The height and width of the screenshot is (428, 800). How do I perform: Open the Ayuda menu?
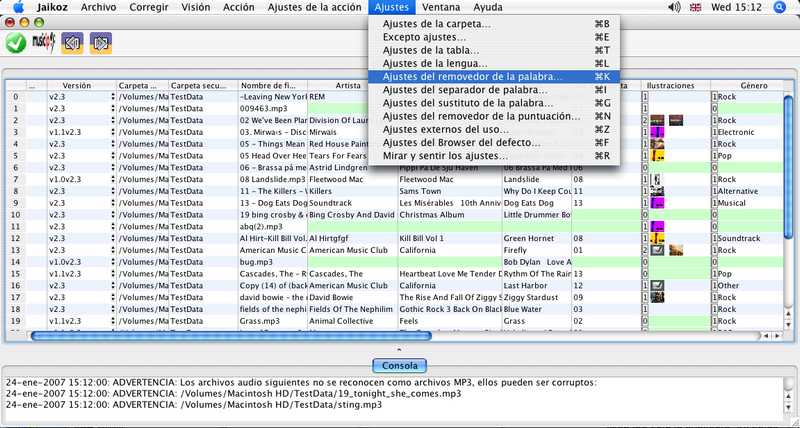[x=488, y=7]
